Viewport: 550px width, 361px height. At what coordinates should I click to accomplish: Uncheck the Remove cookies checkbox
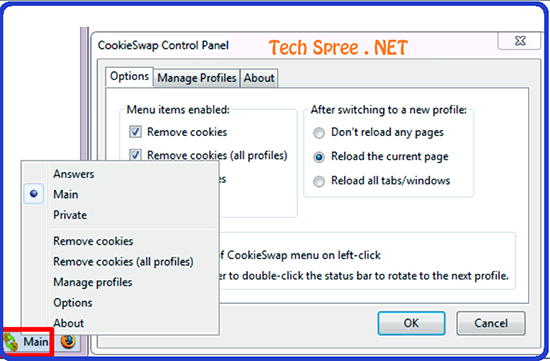[135, 132]
